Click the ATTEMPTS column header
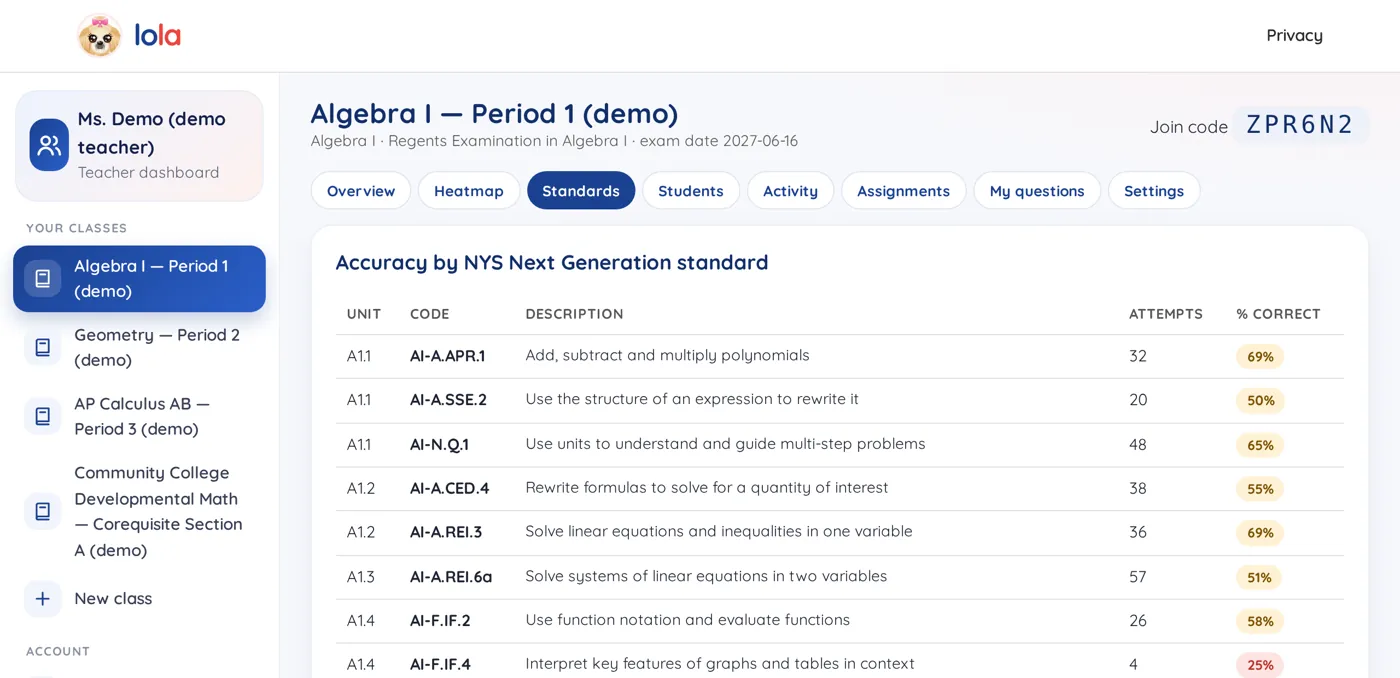The height and width of the screenshot is (678, 1400). [x=1166, y=314]
